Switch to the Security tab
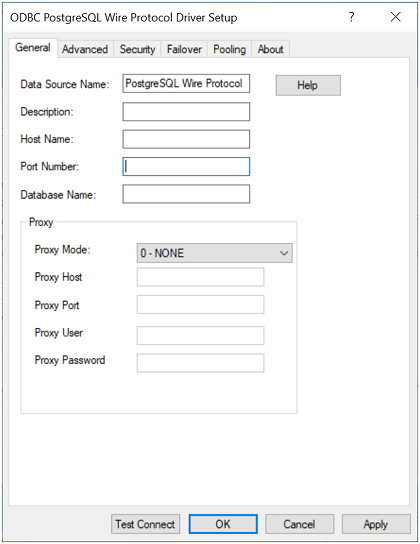Screen dimensions: 420x544 (137, 49)
